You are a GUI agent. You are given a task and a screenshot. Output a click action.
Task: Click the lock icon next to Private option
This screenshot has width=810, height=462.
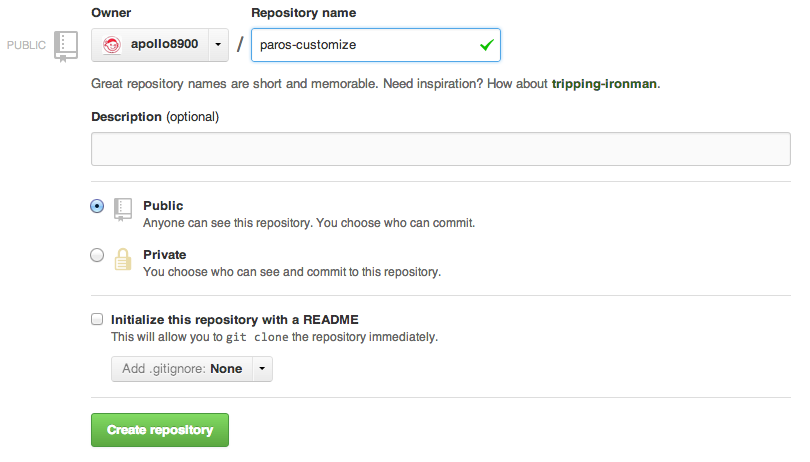tap(123, 259)
